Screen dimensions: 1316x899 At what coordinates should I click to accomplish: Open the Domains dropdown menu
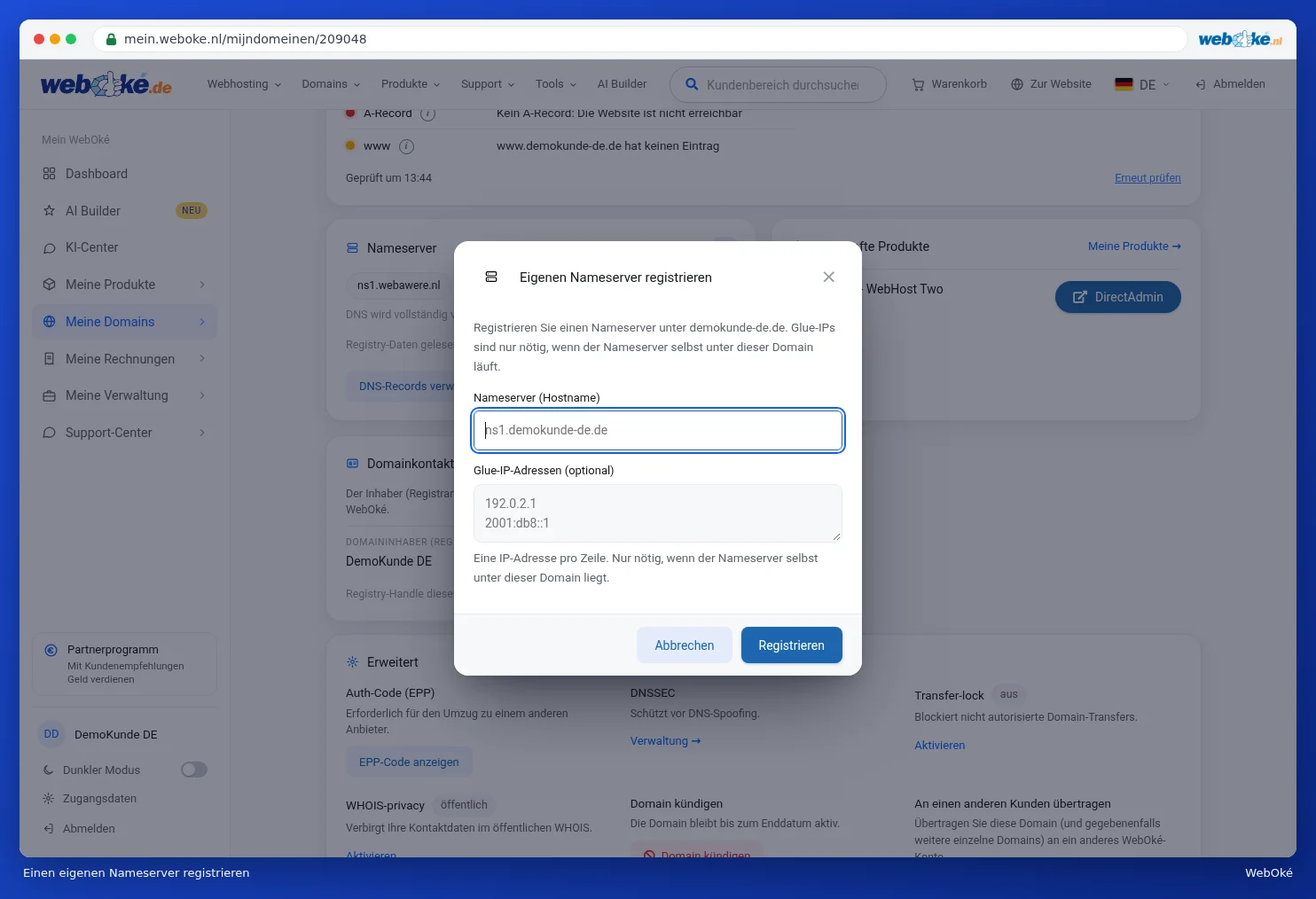point(331,84)
